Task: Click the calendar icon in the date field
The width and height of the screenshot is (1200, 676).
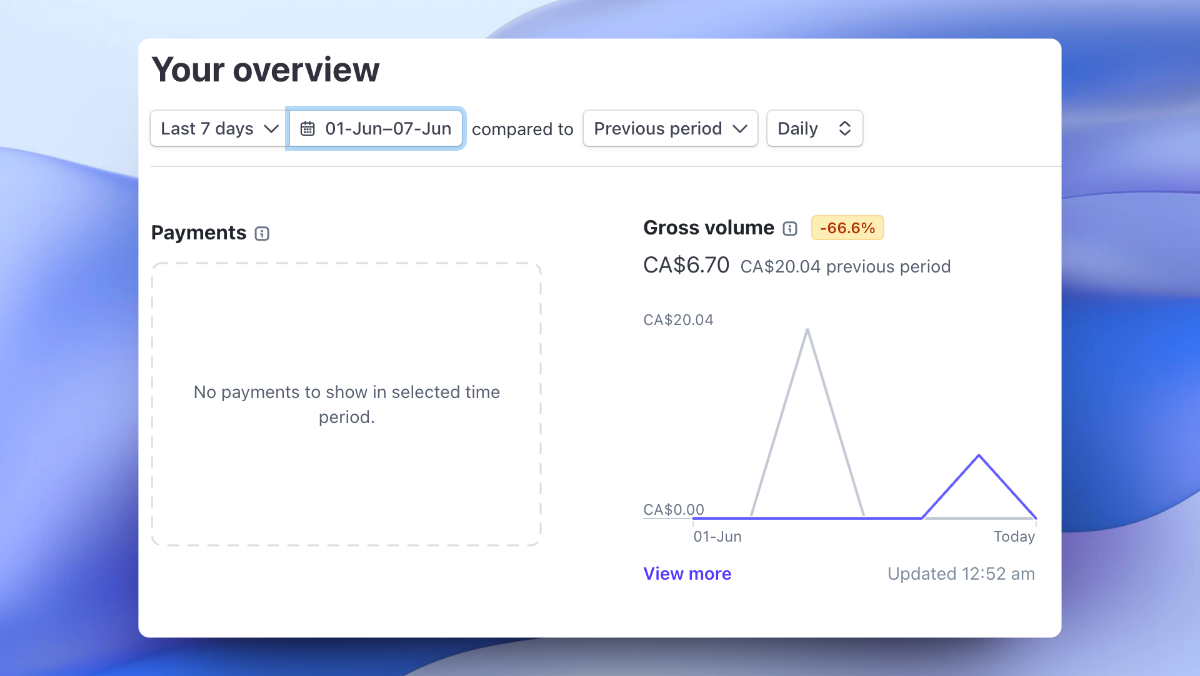Action: 307,128
